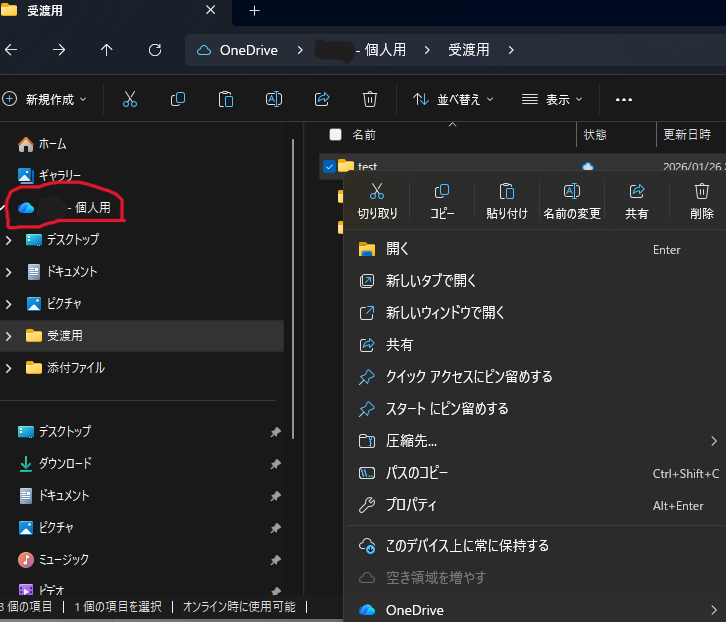Viewport: 726px width, 622px height.
Task: Click the cut scissors icon in toolbar
Action: coord(130,99)
